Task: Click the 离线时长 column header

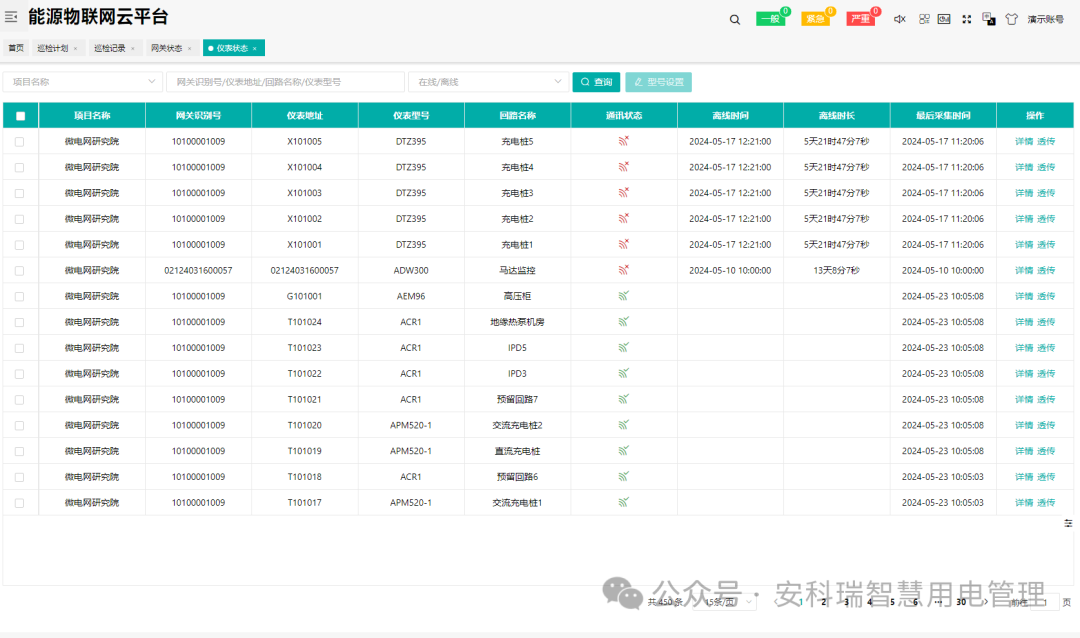Action: pyautogui.click(x=836, y=115)
